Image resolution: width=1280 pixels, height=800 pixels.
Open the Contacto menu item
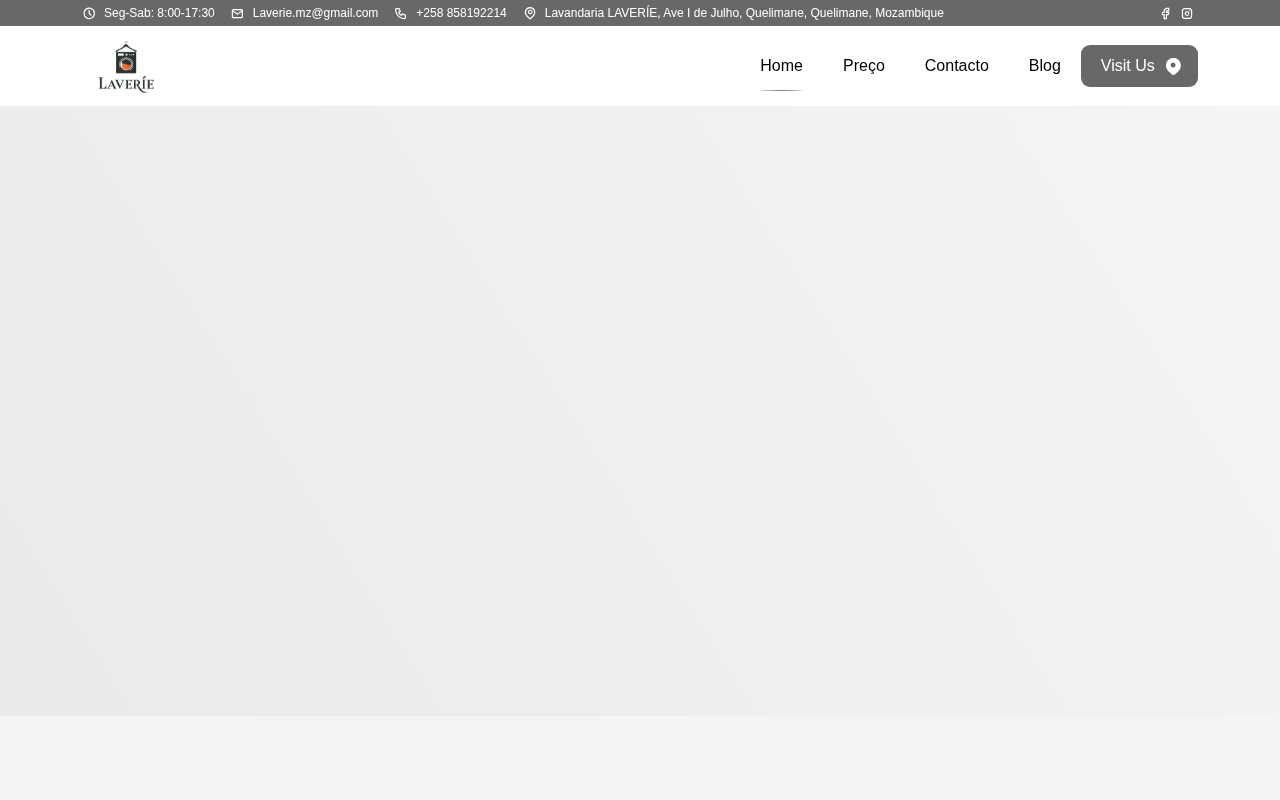point(957,66)
